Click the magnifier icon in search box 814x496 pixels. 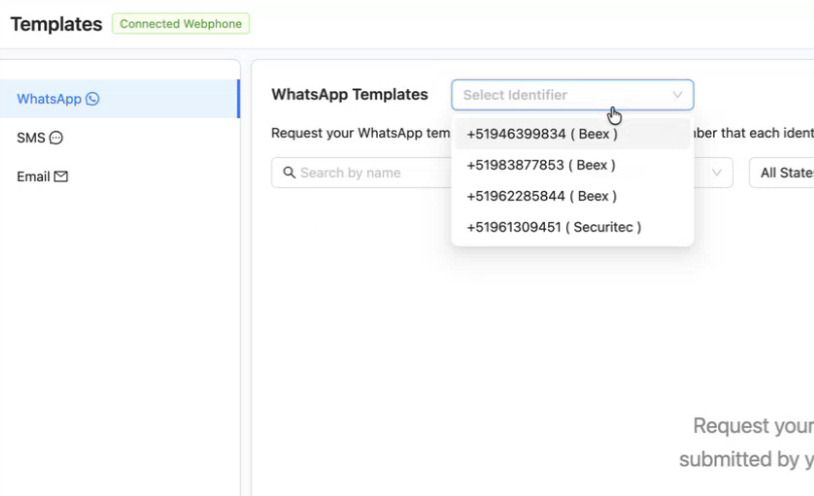(289, 172)
